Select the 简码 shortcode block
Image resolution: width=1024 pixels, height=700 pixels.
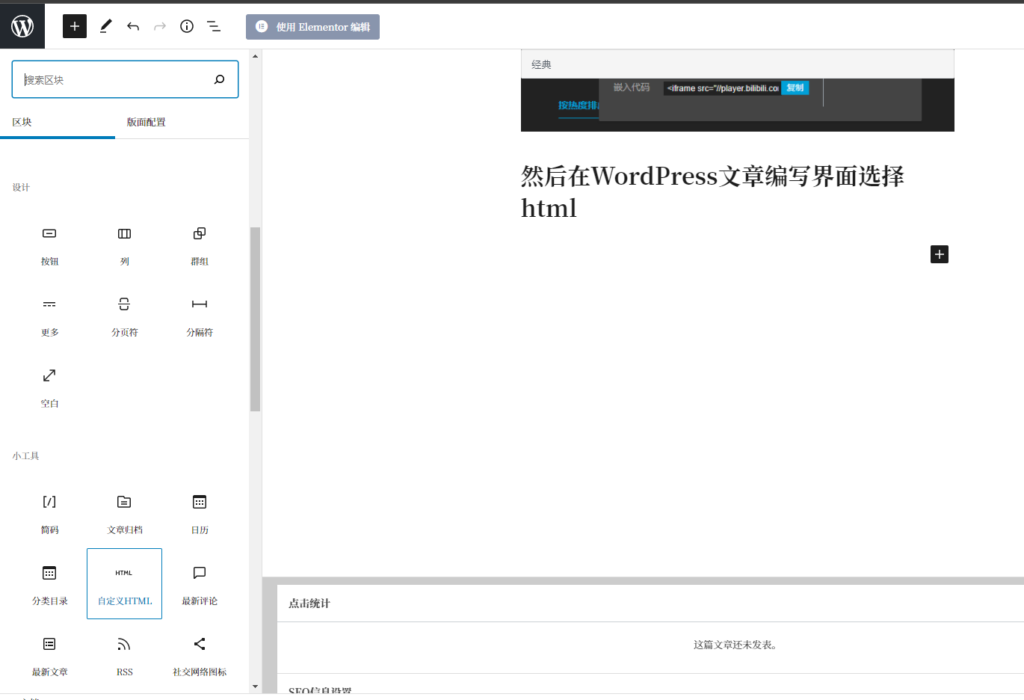click(49, 512)
